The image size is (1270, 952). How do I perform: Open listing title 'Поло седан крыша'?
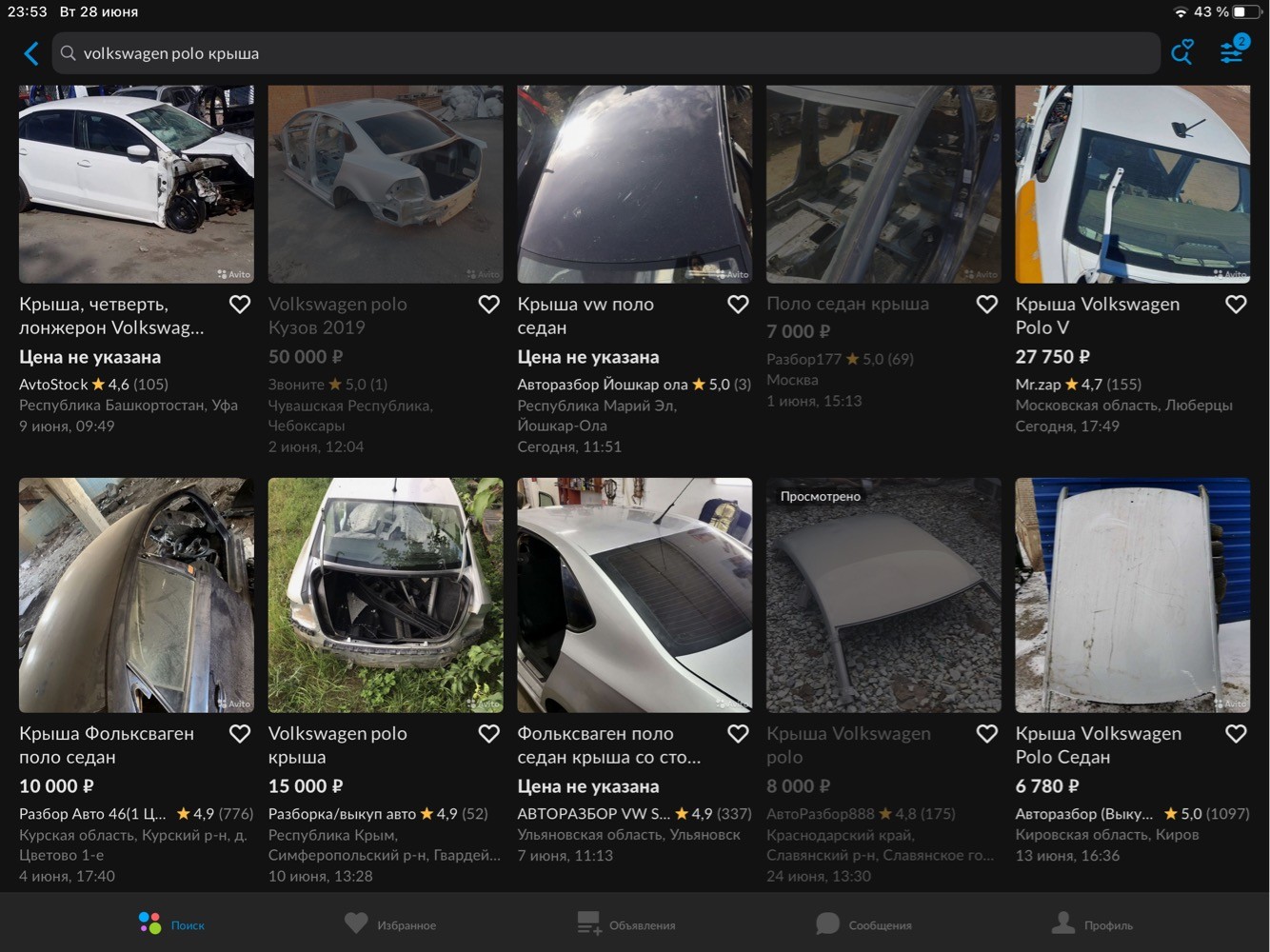pyautogui.click(x=847, y=305)
